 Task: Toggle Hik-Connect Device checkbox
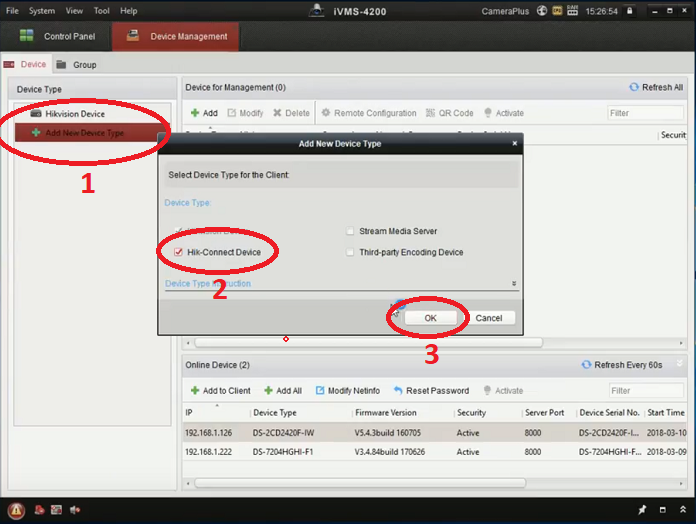(178, 252)
